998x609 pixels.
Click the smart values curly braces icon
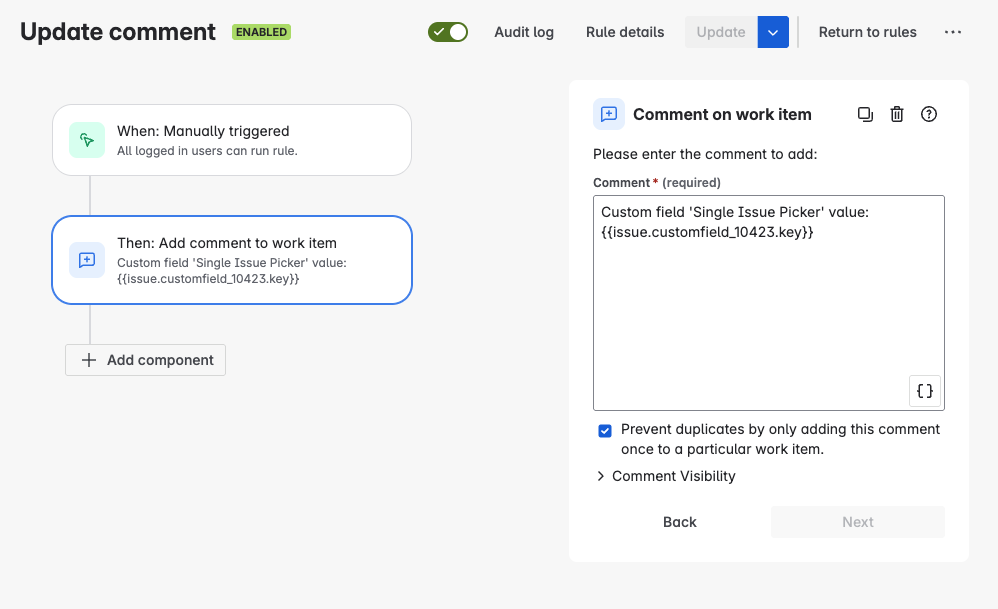click(x=925, y=391)
